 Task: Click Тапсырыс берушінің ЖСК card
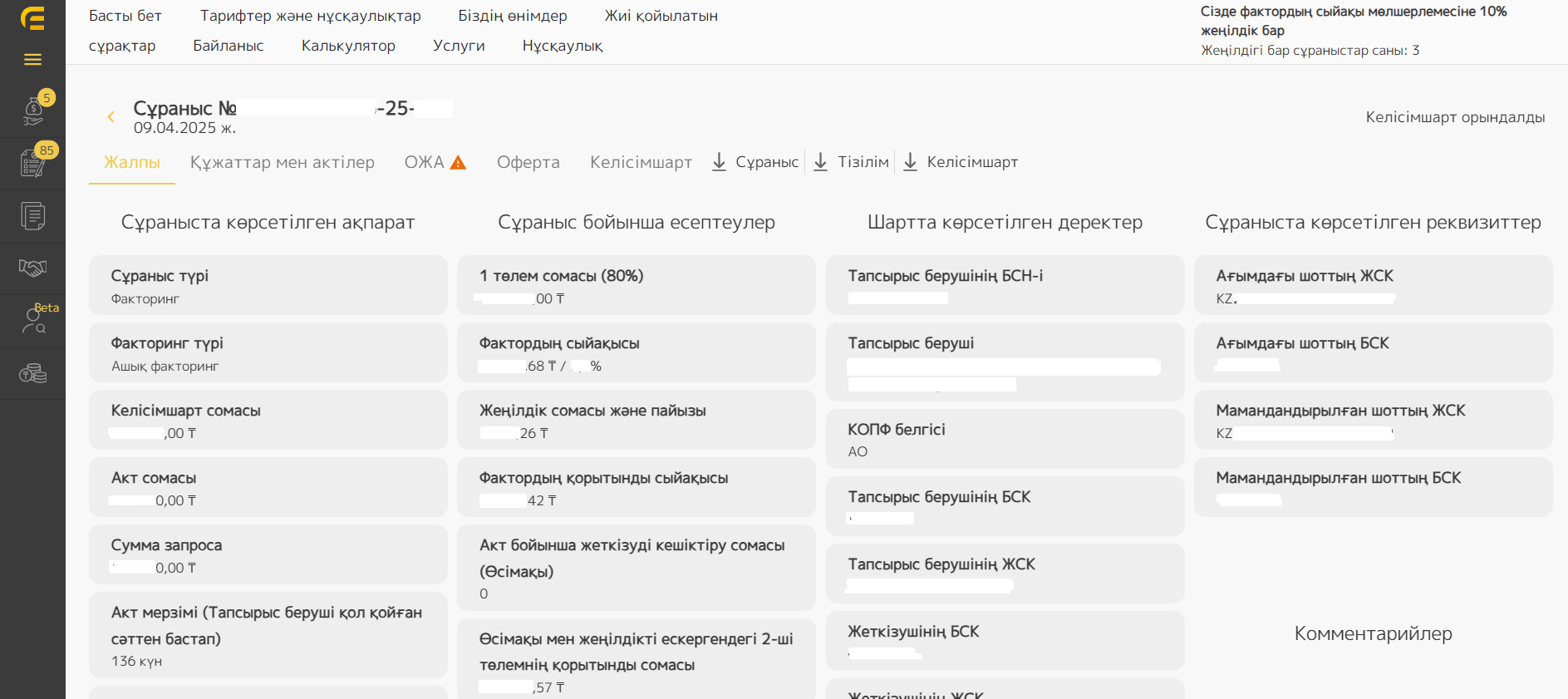(1005, 573)
